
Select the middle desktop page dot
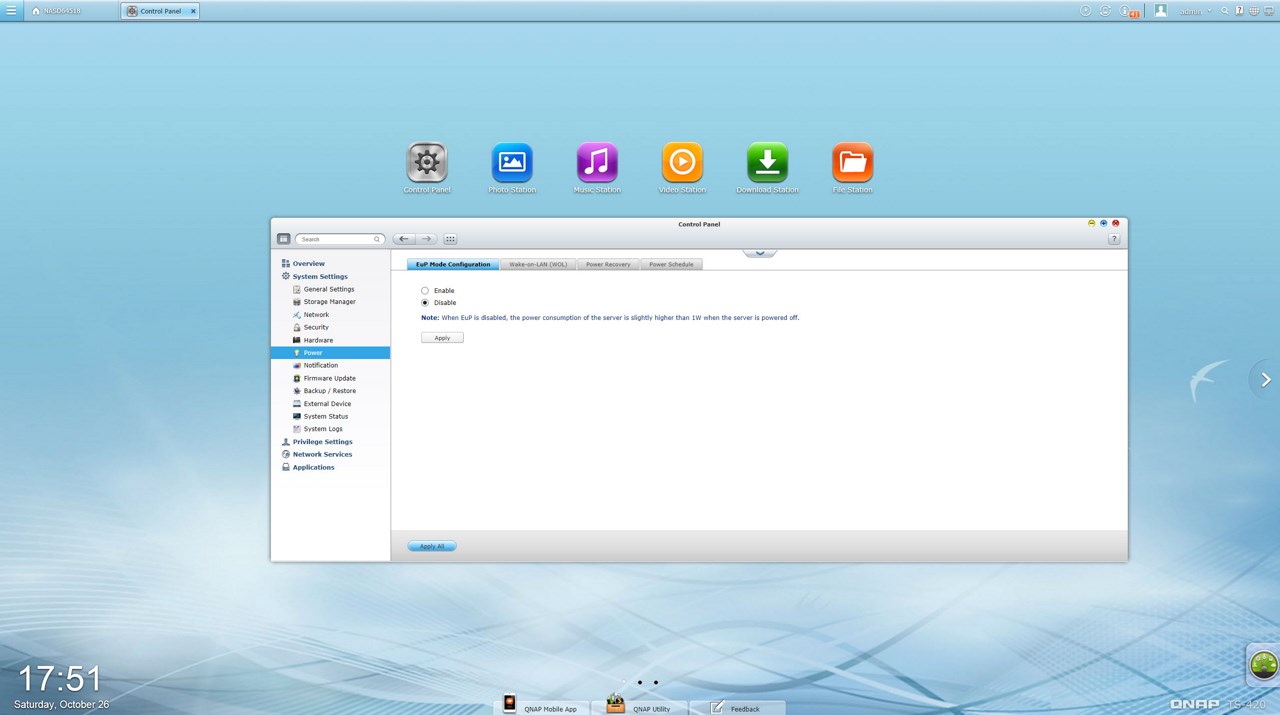click(x=640, y=682)
